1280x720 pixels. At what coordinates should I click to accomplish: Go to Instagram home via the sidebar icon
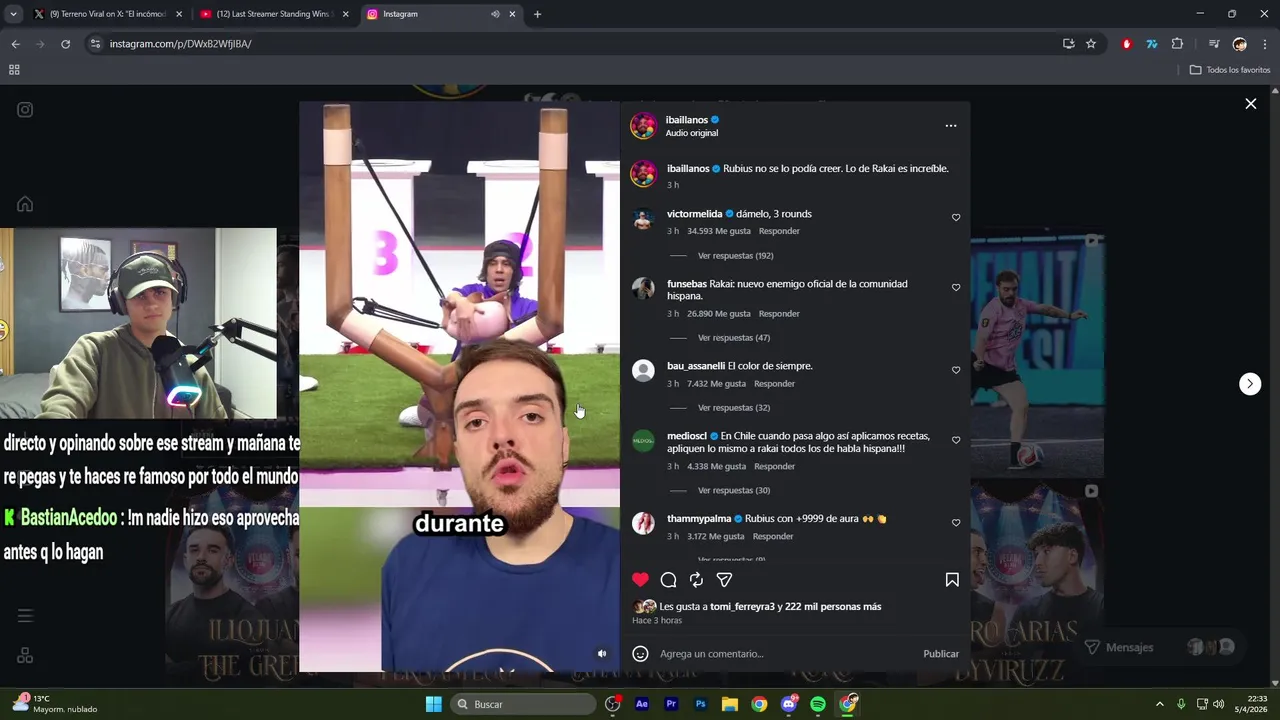(x=25, y=204)
